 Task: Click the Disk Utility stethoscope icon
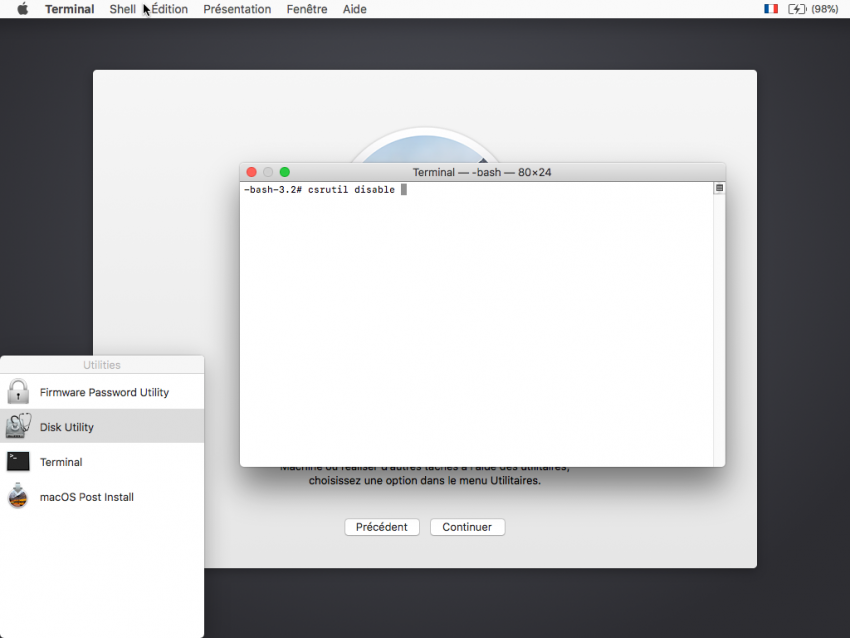[x=18, y=426]
